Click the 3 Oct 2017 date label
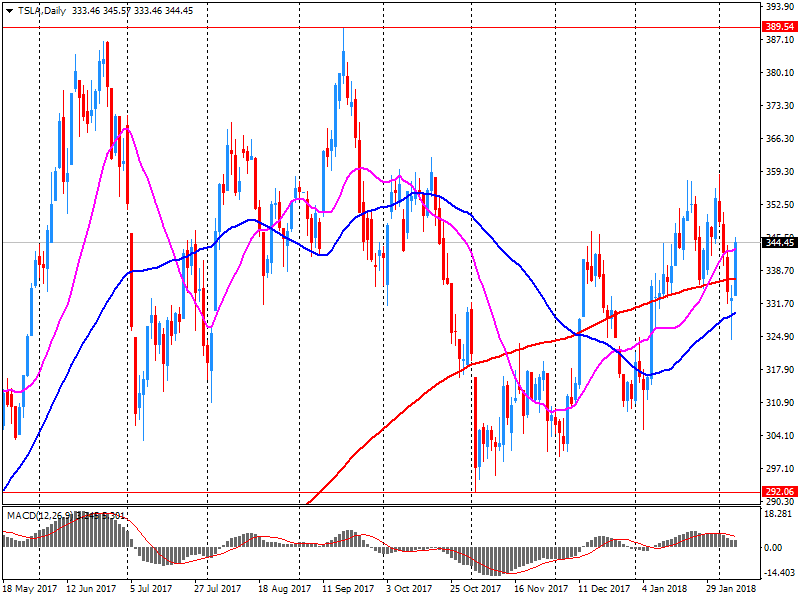The height and width of the screenshot is (600, 800). (x=409, y=589)
